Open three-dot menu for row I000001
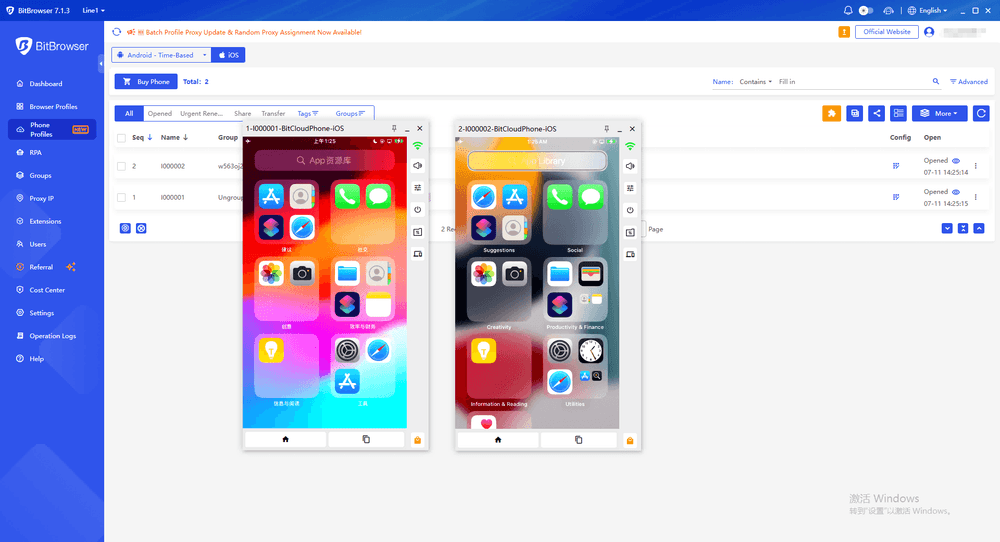 976,197
